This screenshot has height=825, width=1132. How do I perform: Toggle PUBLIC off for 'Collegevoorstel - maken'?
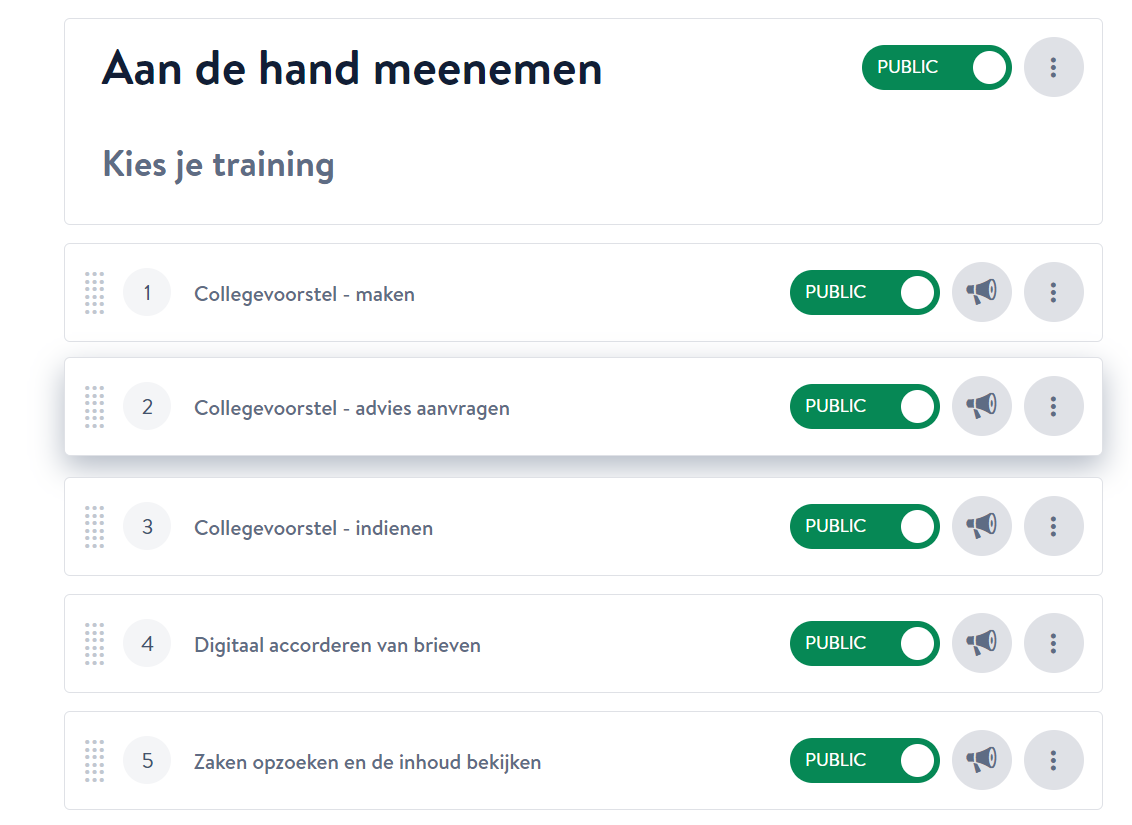point(864,292)
